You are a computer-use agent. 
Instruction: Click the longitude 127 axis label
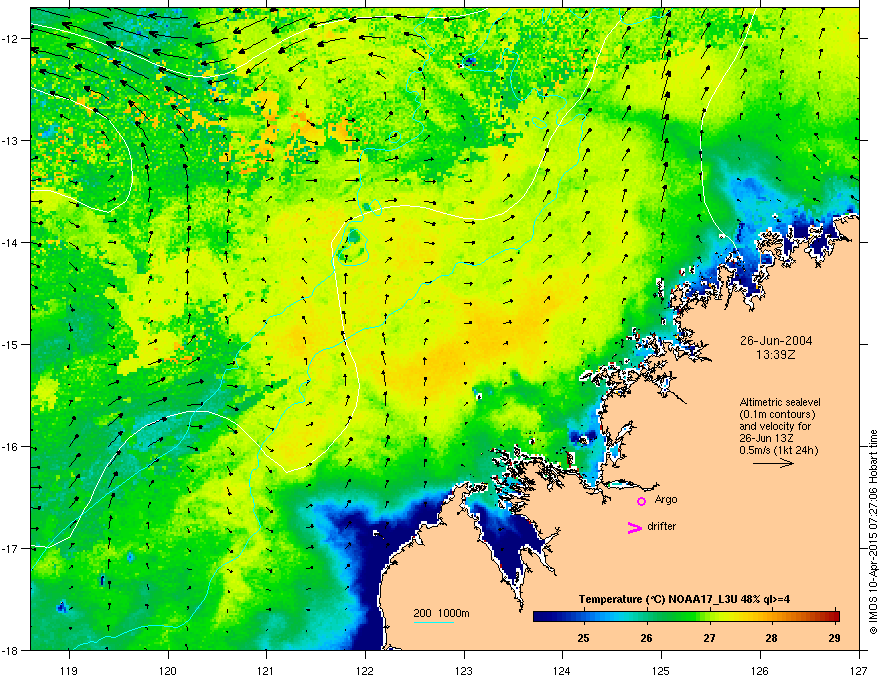tap(859, 670)
